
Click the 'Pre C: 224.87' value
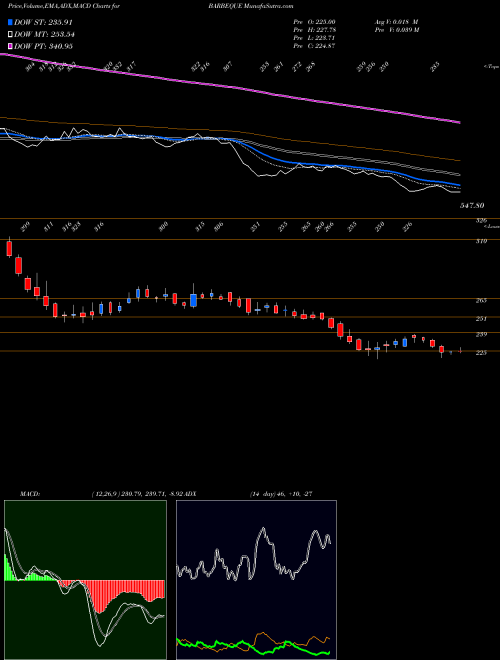coord(314,46)
